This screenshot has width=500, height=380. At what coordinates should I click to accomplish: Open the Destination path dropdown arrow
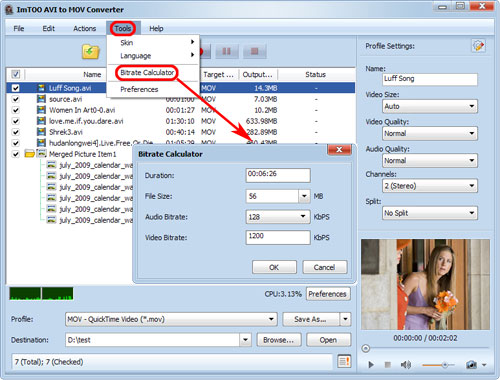245,340
